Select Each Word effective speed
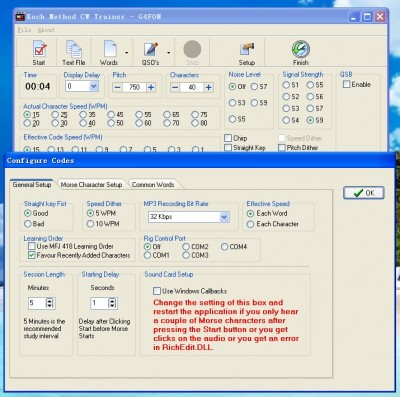The width and height of the screenshot is (400, 397). click(251, 214)
